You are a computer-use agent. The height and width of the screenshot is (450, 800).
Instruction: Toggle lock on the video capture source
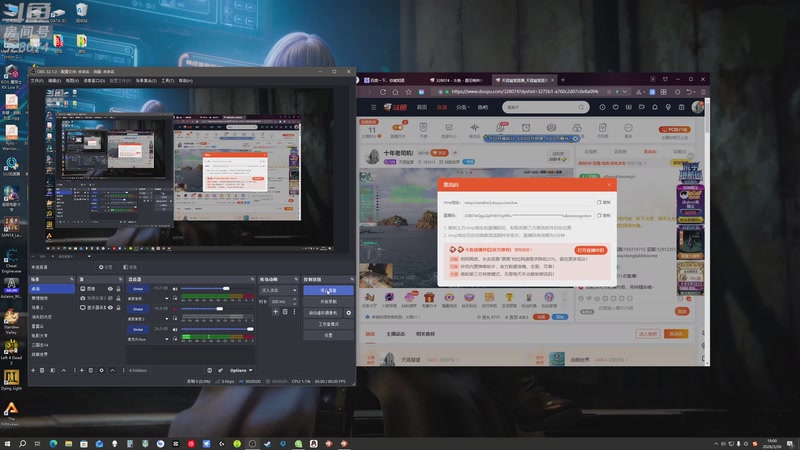coord(118,298)
